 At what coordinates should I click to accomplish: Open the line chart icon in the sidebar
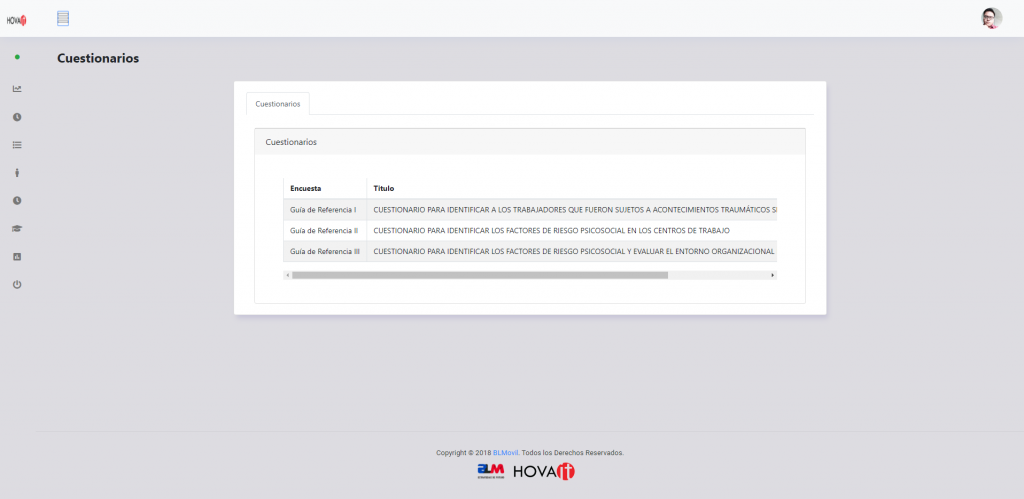(17, 88)
